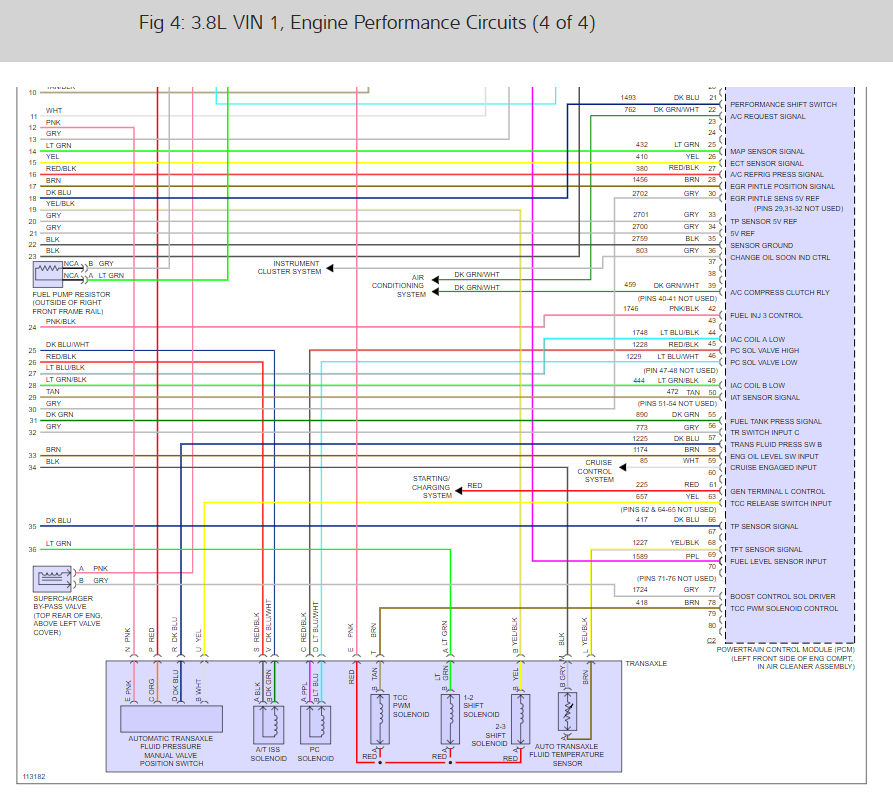Click 'AIR CONDITIONING SYSTEM' label
The image size is (893, 796).
click(399, 286)
